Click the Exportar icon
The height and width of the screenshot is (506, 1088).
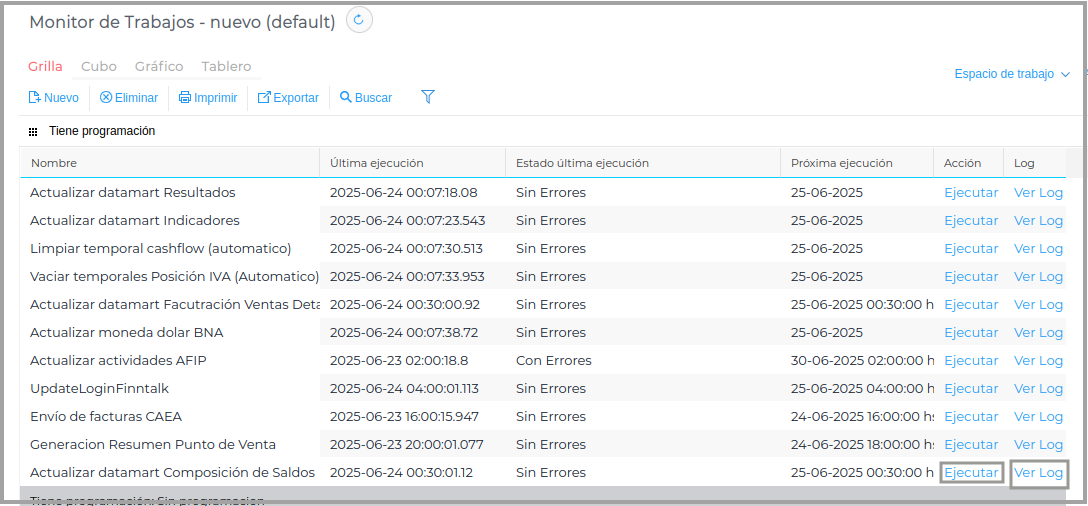[x=264, y=98]
